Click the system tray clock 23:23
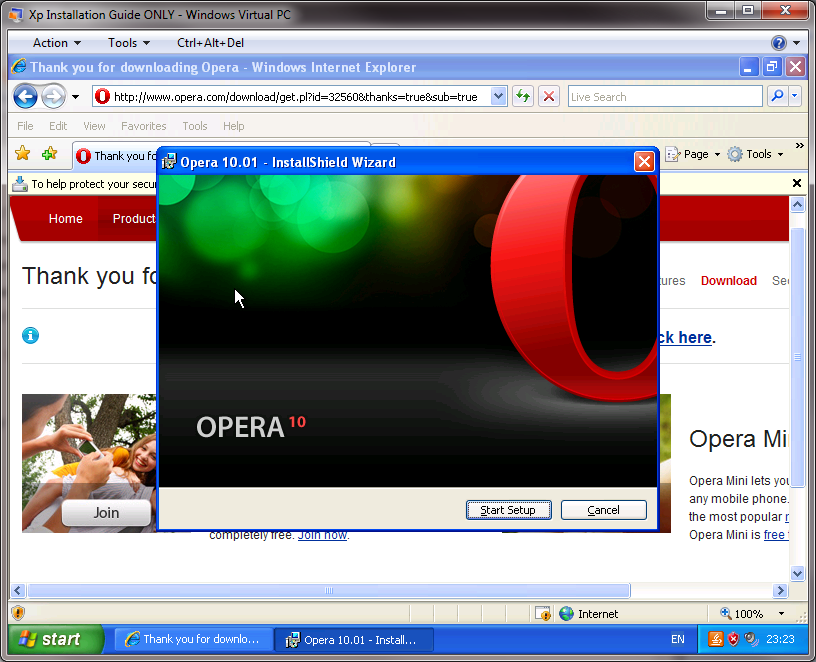 click(780, 639)
